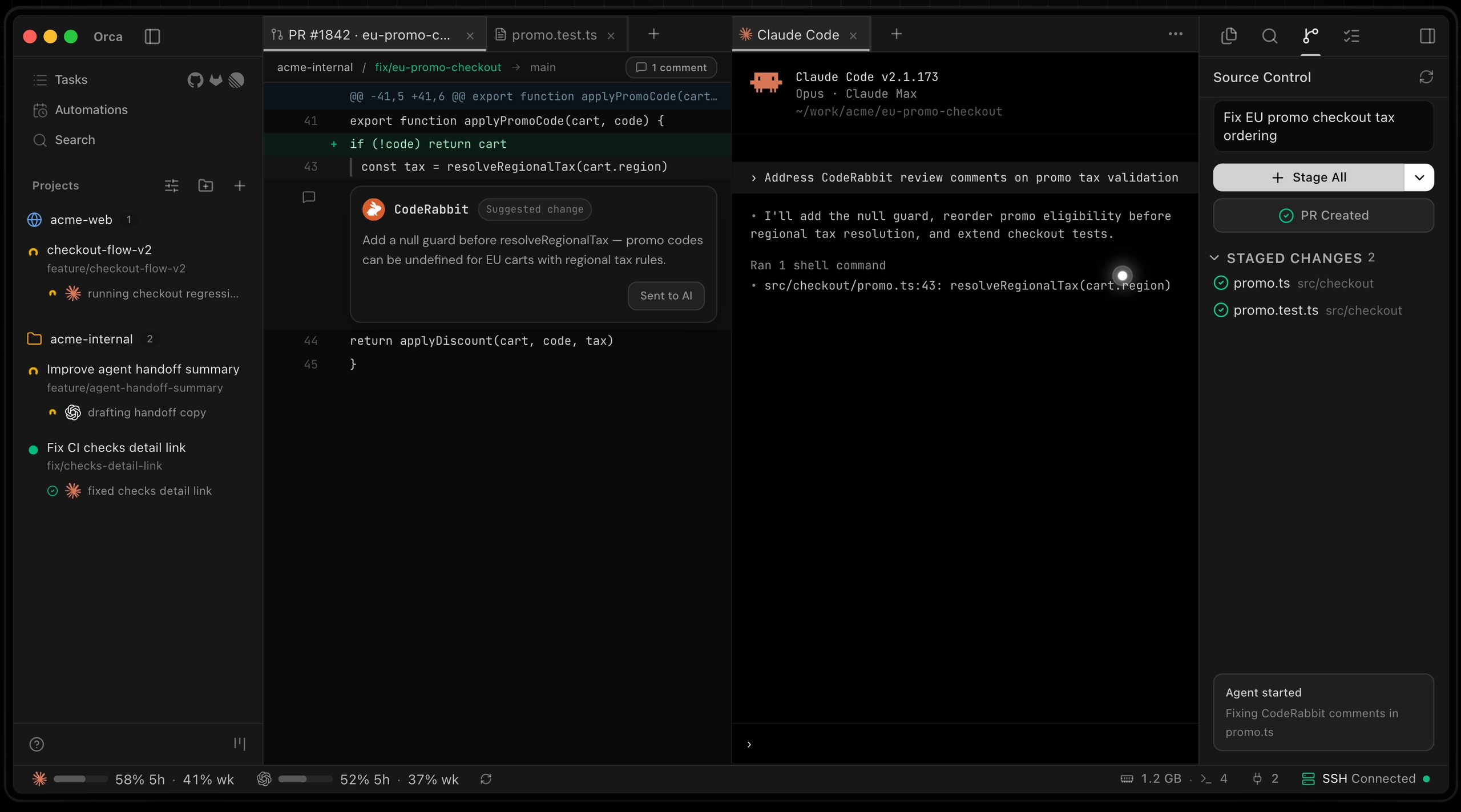The height and width of the screenshot is (812, 1461).
Task: Click the Sent to AI button
Action: pos(666,296)
